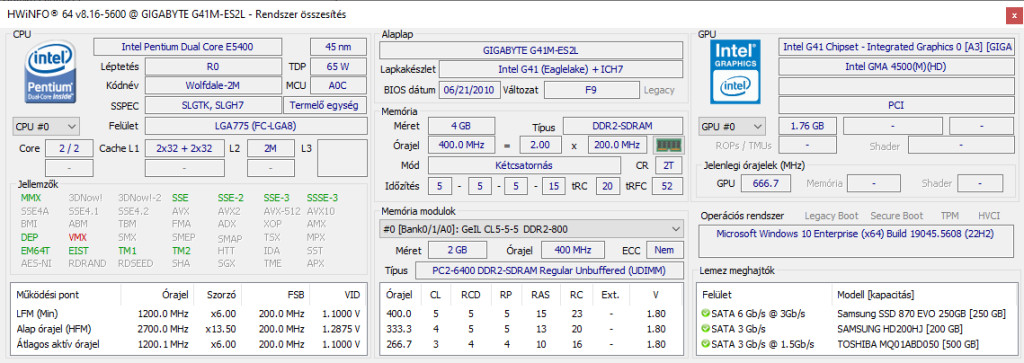Click the 2M L2 cache value
1024x363 pixels.
(x=270, y=148)
